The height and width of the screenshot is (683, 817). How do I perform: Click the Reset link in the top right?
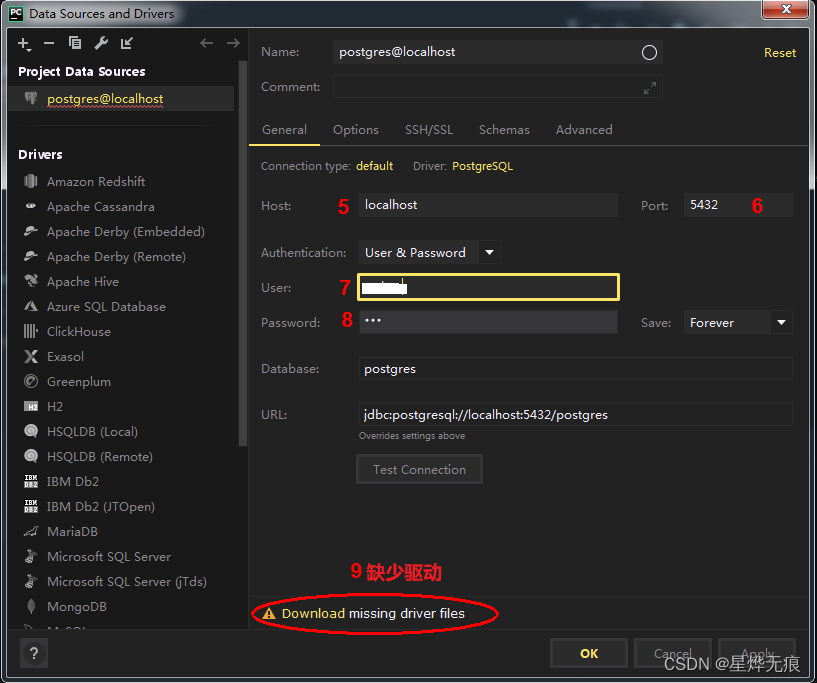(780, 52)
